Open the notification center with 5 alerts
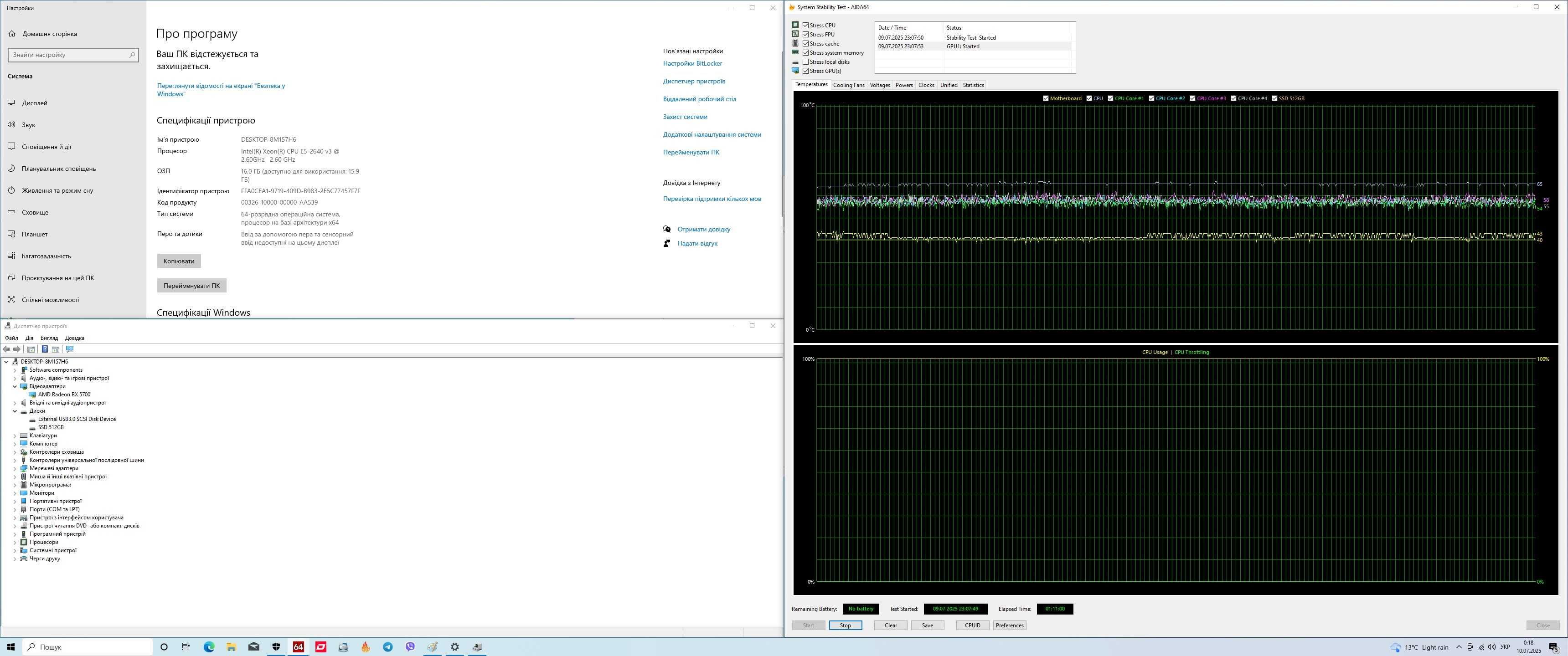The height and width of the screenshot is (656, 1568). tap(1553, 647)
